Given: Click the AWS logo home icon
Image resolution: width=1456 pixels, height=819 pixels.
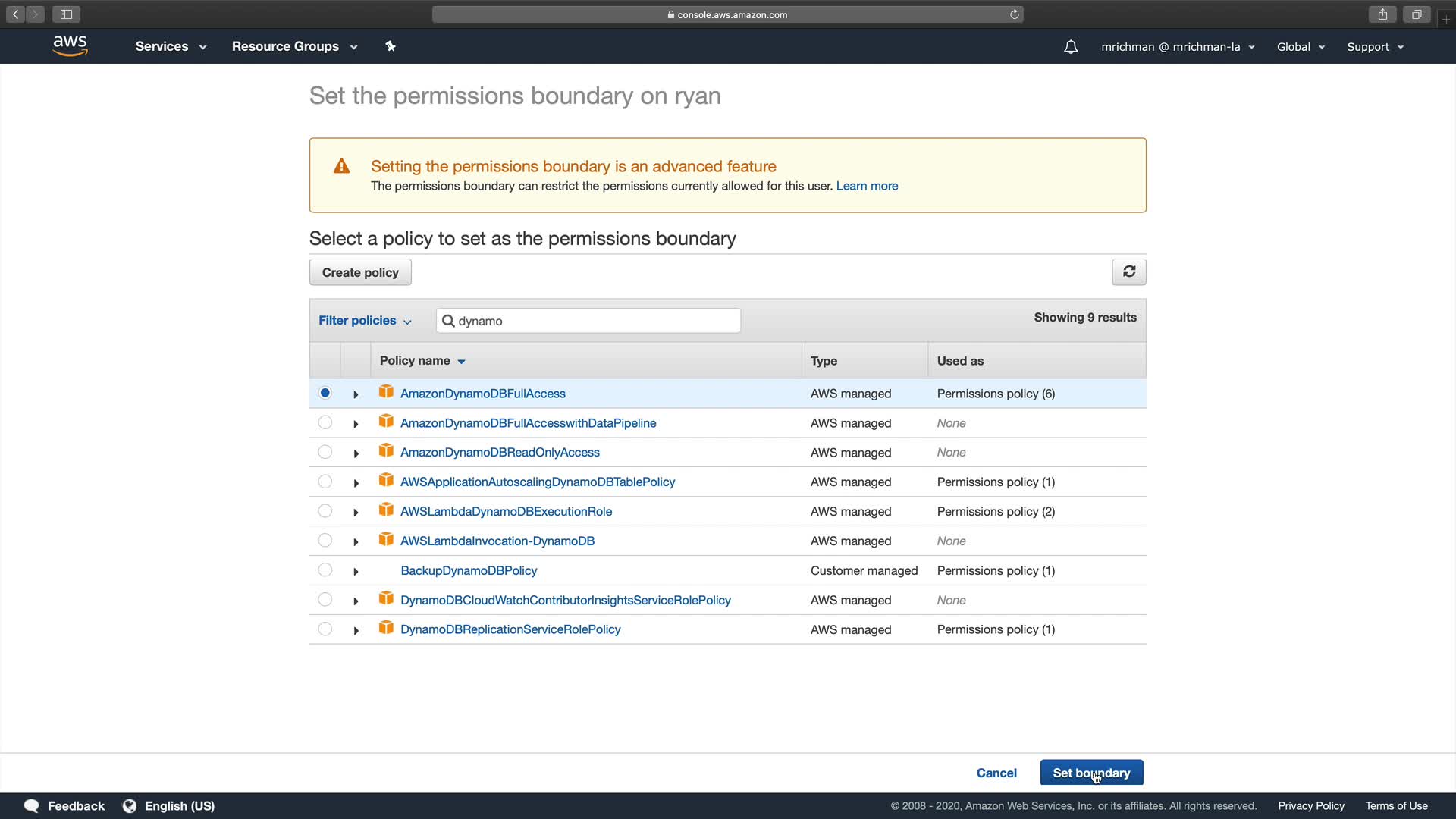Looking at the screenshot, I should click(70, 46).
